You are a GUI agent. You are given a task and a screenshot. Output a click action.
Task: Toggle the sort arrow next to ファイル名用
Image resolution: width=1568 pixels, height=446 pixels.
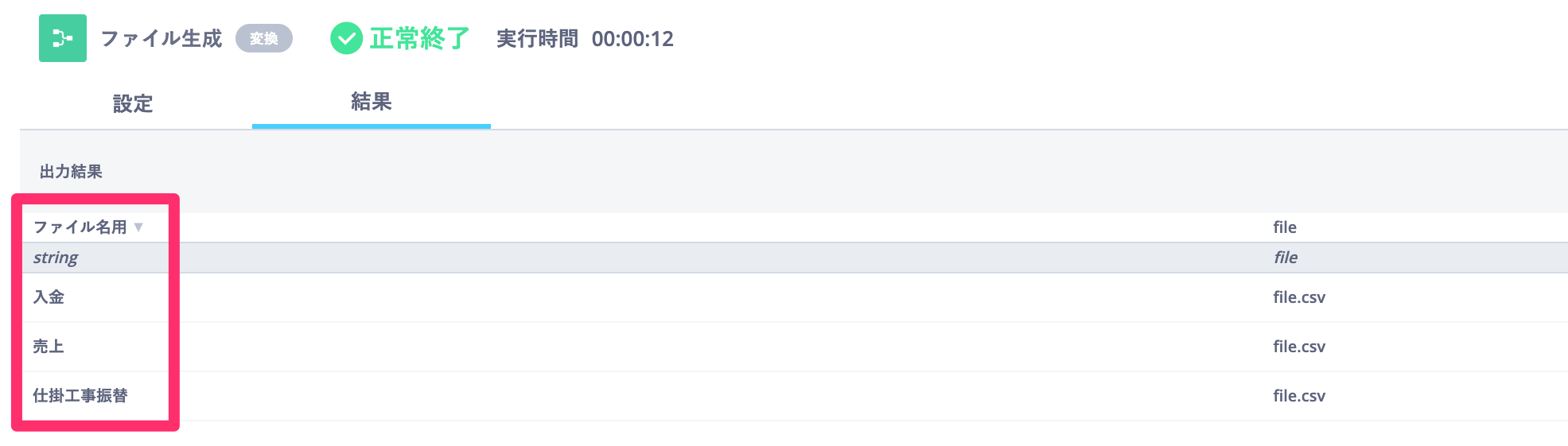point(138,227)
